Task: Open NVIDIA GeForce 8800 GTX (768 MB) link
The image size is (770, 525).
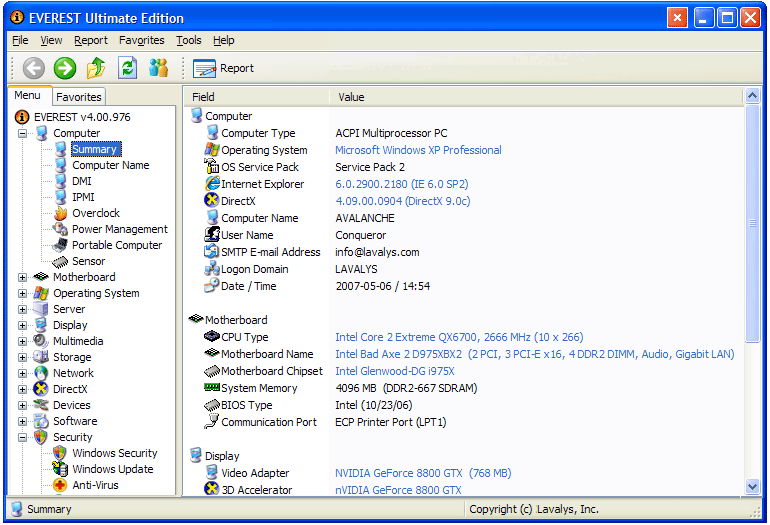Action: 423,473
